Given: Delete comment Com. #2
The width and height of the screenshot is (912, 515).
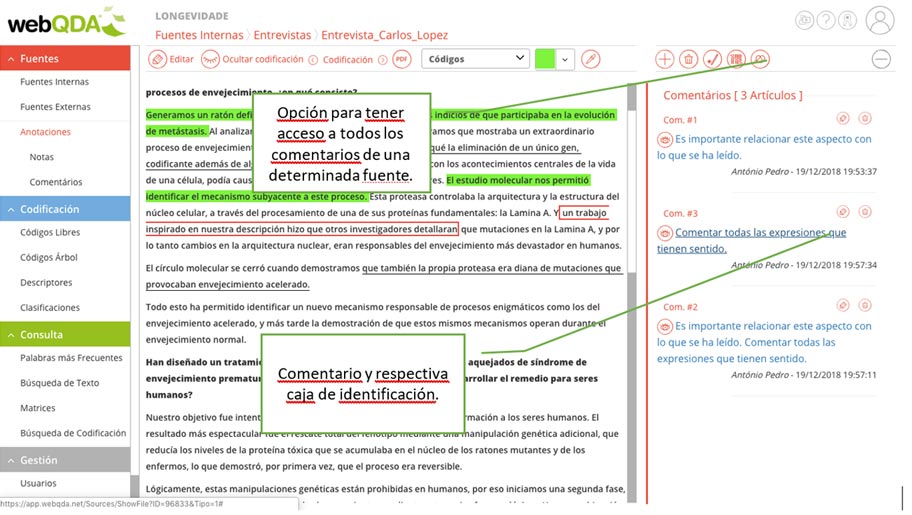Looking at the screenshot, I should [865, 306].
